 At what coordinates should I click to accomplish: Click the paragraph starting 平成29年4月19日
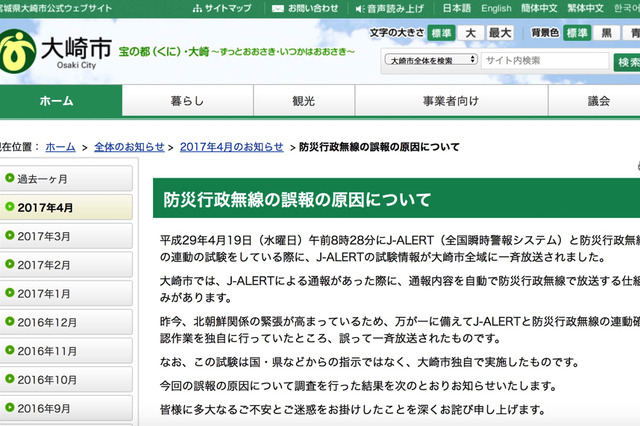point(400,248)
